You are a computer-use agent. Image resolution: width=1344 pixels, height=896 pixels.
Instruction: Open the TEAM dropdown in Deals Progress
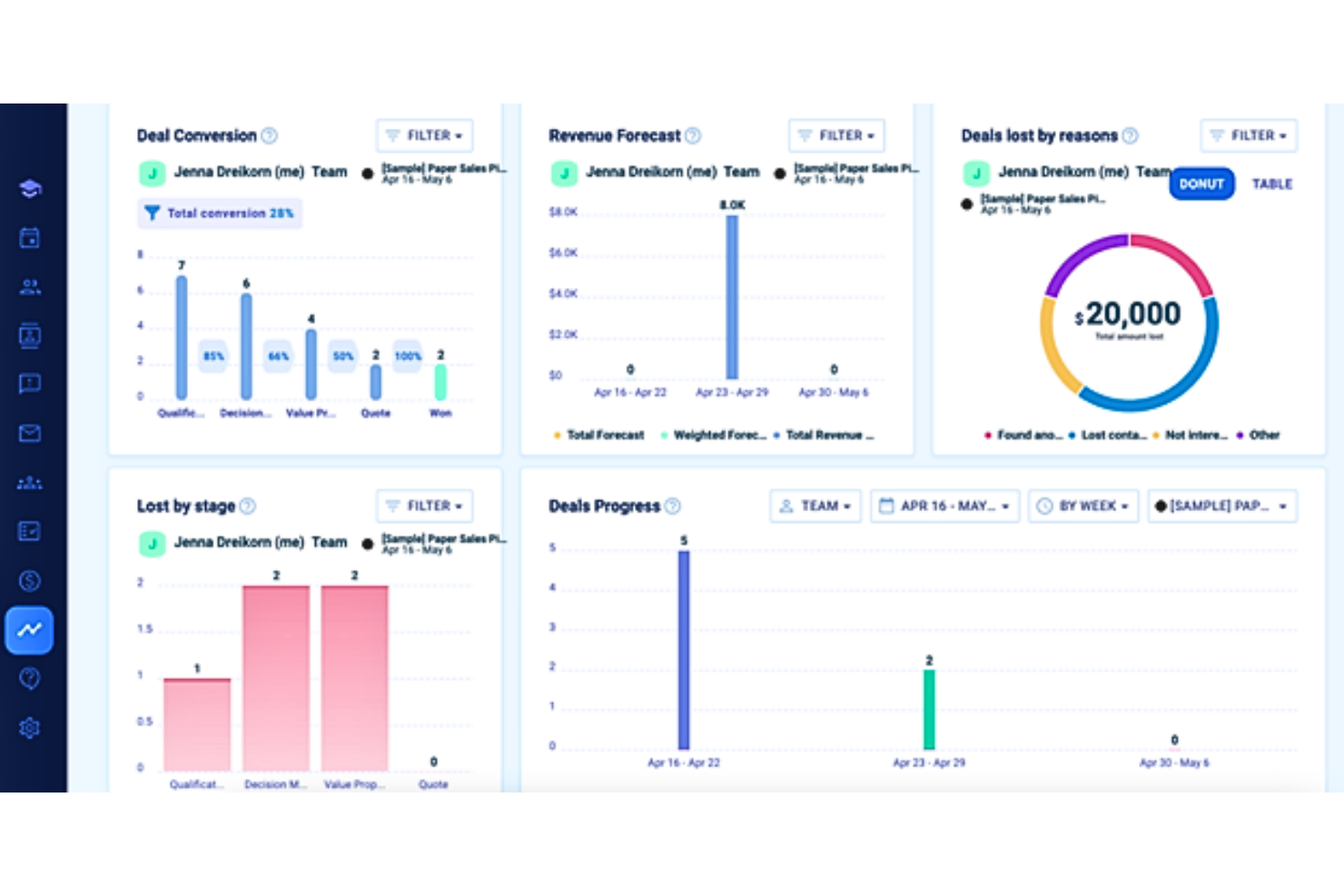click(x=815, y=506)
